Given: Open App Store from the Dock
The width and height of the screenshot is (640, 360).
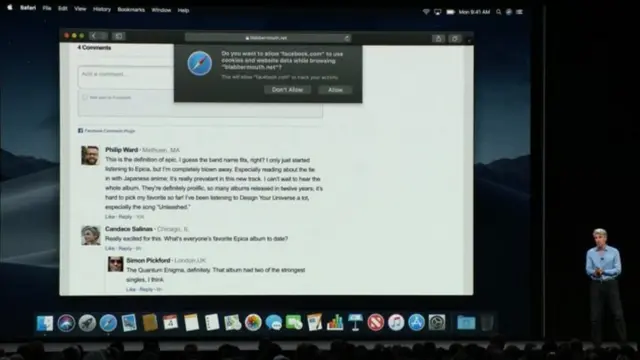Looking at the screenshot, I should (416, 323).
